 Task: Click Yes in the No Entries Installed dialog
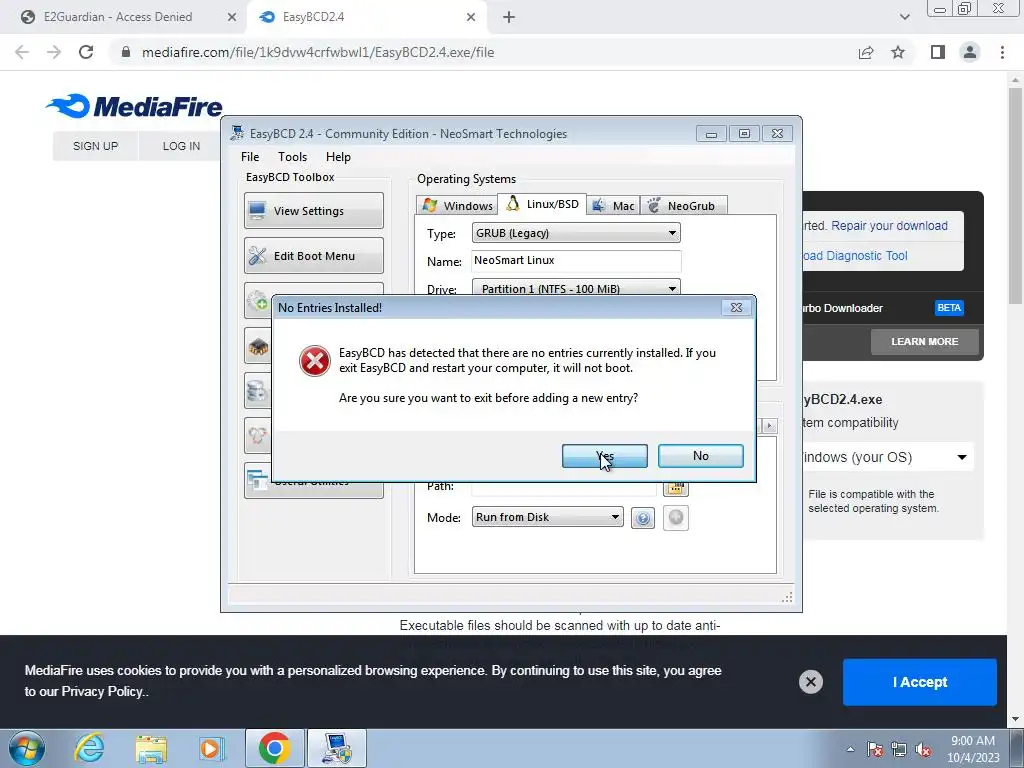click(605, 456)
